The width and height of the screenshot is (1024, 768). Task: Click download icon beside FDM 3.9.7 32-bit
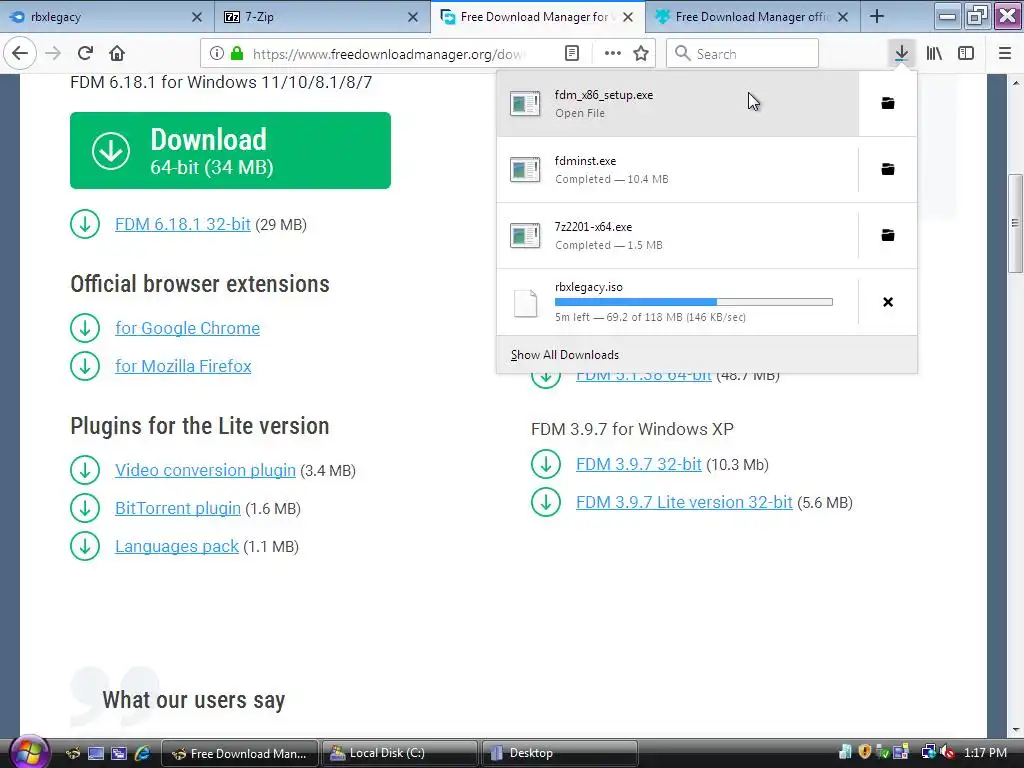pyautogui.click(x=546, y=464)
